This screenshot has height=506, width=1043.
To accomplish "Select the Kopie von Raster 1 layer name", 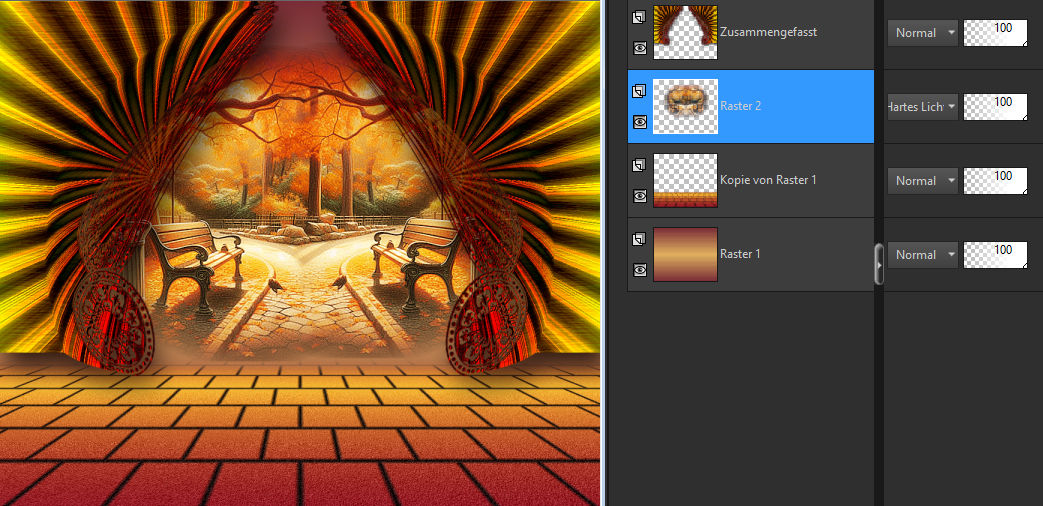I will [x=768, y=180].
